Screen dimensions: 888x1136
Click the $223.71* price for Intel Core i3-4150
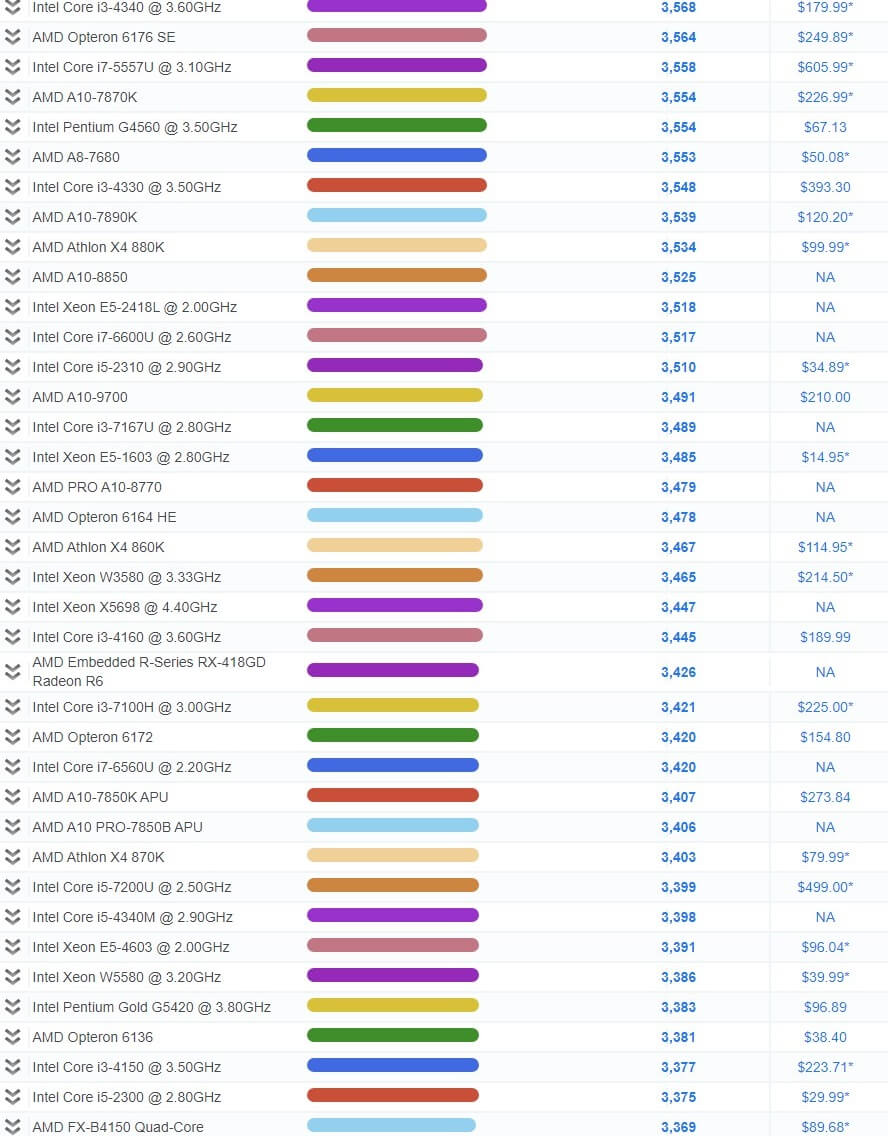point(825,1067)
